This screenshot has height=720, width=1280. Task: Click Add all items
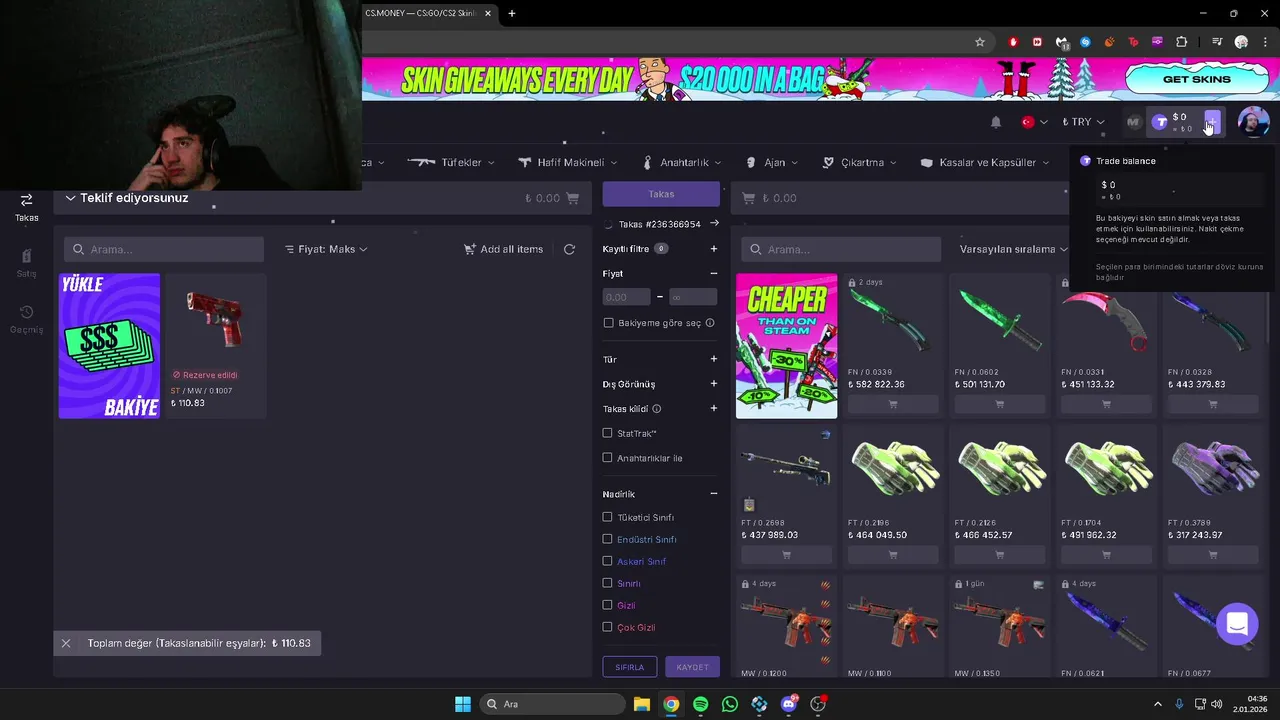(x=504, y=249)
